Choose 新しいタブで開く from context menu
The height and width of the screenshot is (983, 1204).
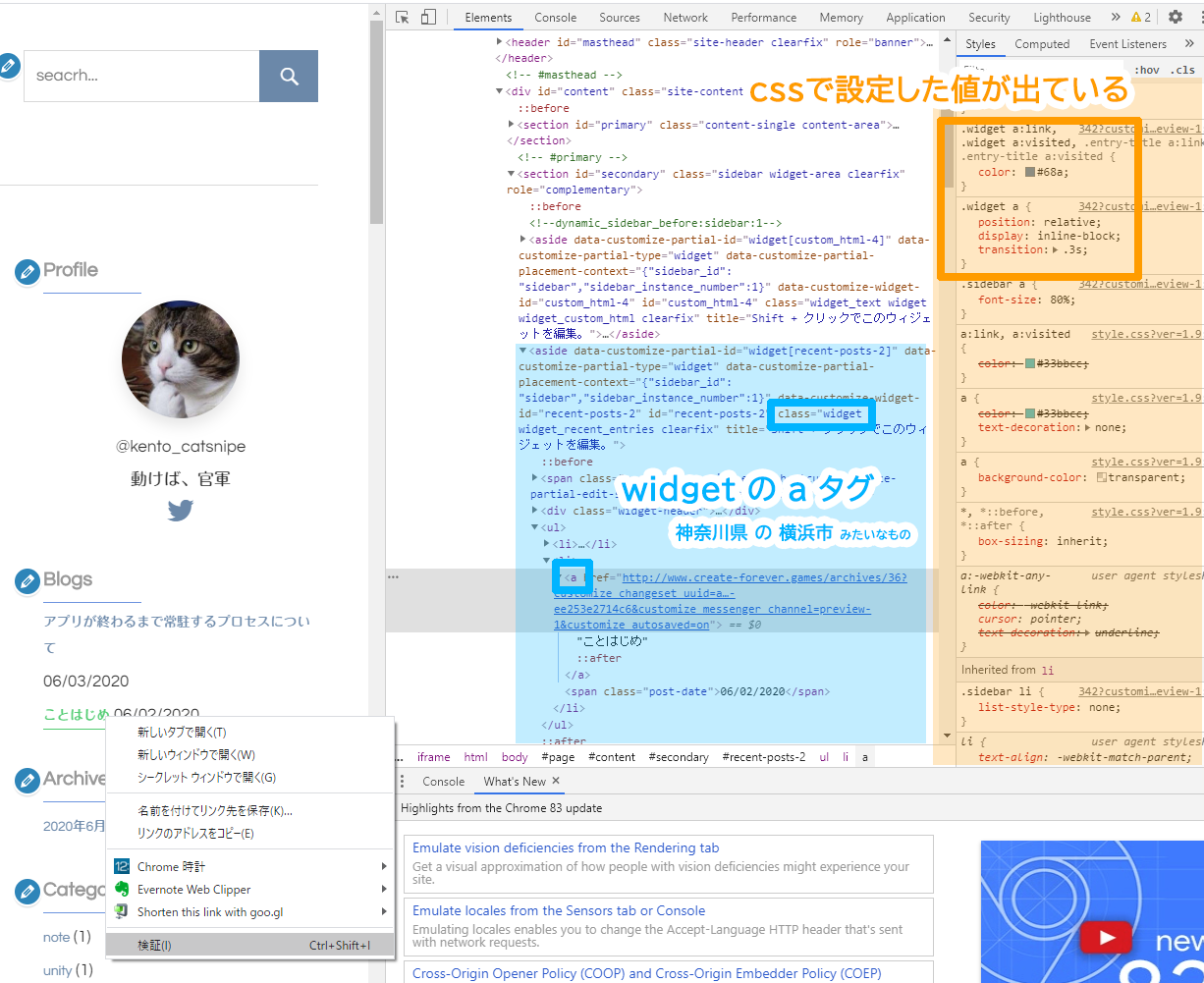coord(249,733)
